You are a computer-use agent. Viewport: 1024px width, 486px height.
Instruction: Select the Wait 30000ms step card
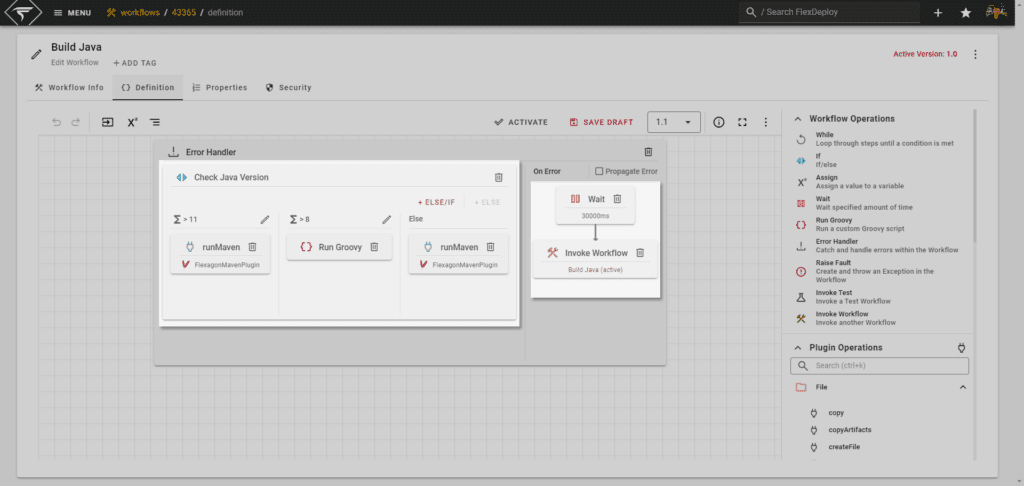595,205
